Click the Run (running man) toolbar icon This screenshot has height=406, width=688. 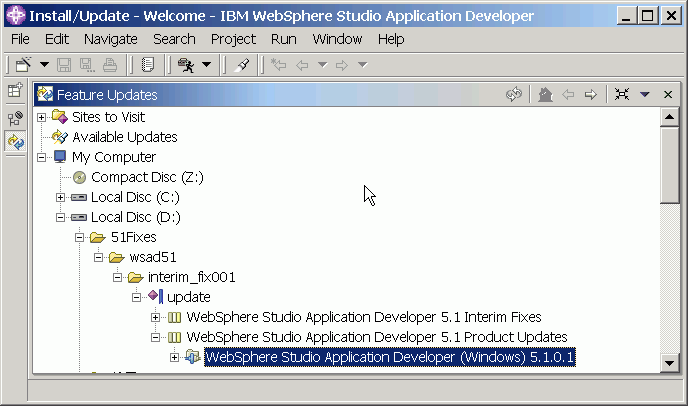pyautogui.click(x=186, y=65)
